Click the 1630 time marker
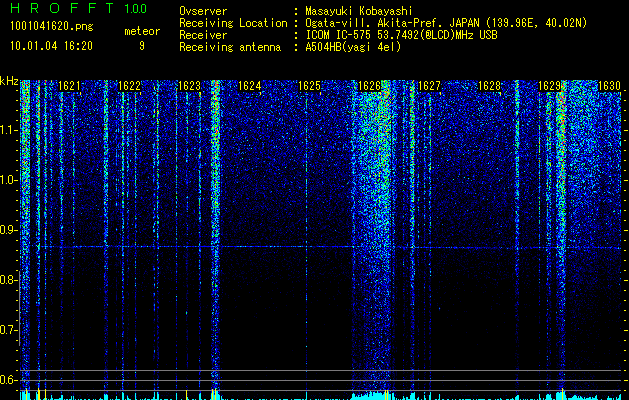The width and height of the screenshot is (629, 400). (609, 86)
